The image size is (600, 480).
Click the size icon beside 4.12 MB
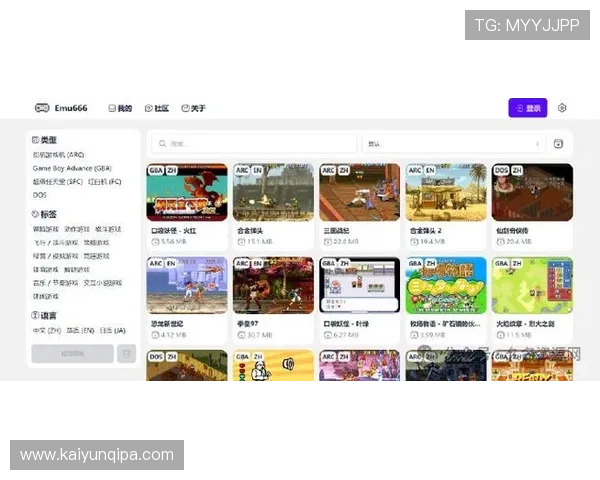click(x=155, y=335)
